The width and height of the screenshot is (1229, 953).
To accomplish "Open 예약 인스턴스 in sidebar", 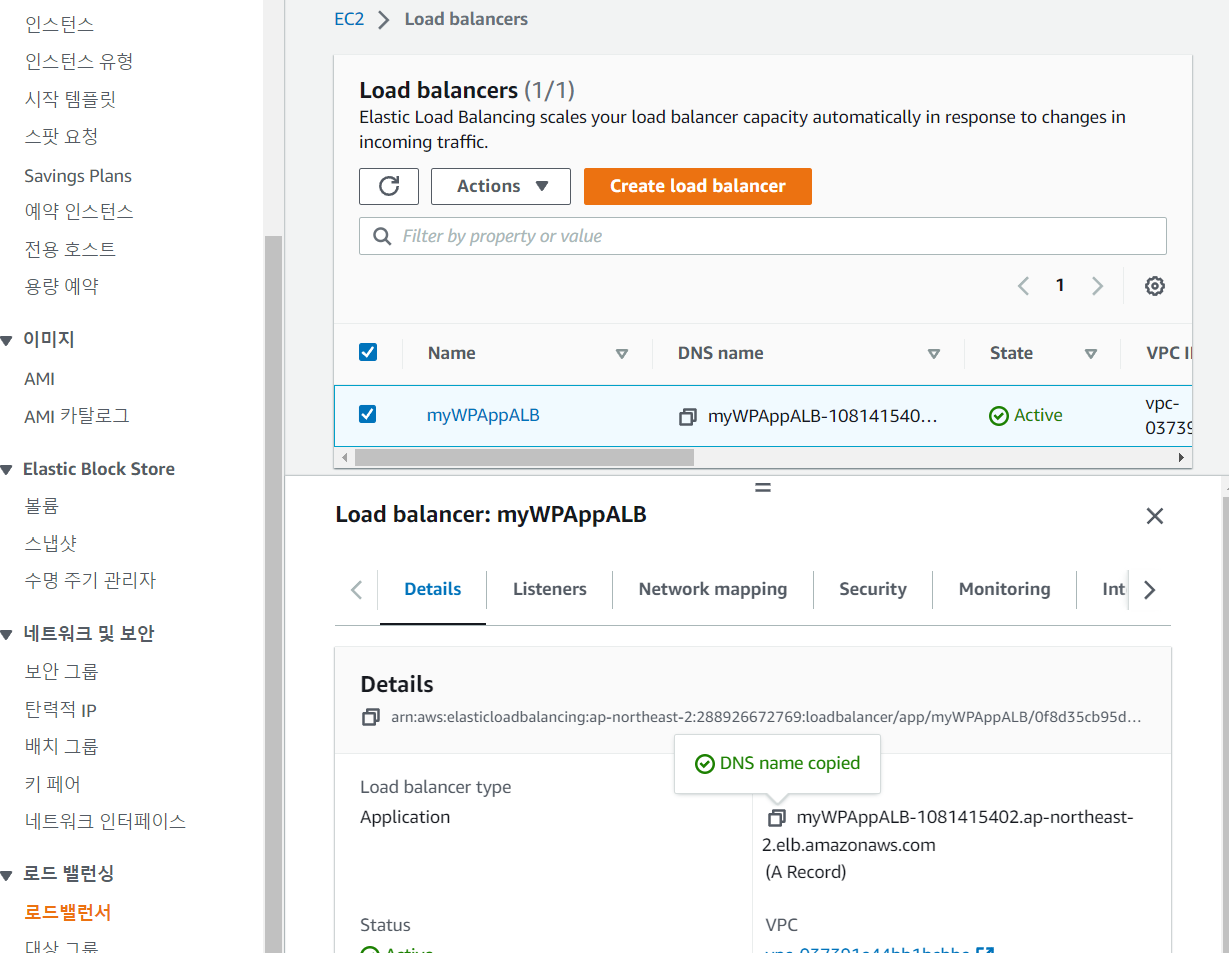I will [x=79, y=212].
